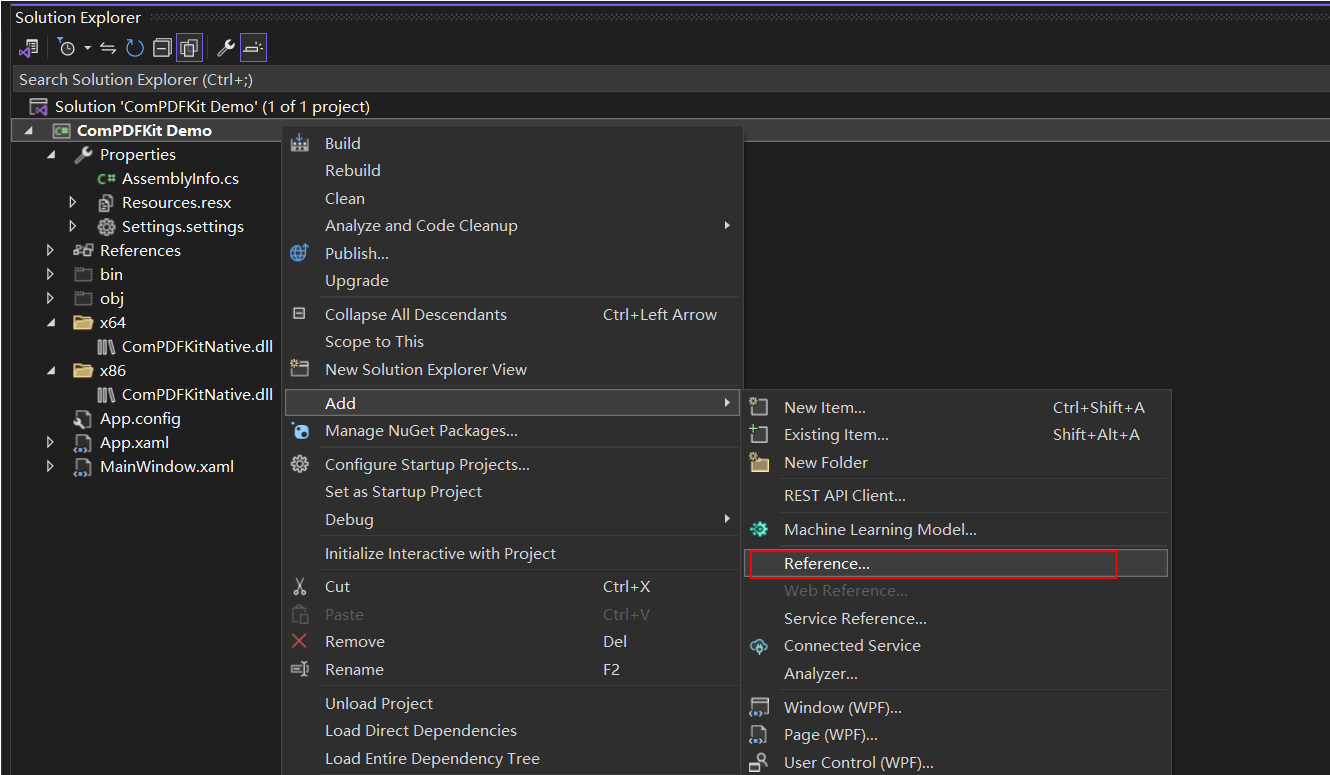Choose REST API Client
The image size is (1330, 775).
point(845,495)
